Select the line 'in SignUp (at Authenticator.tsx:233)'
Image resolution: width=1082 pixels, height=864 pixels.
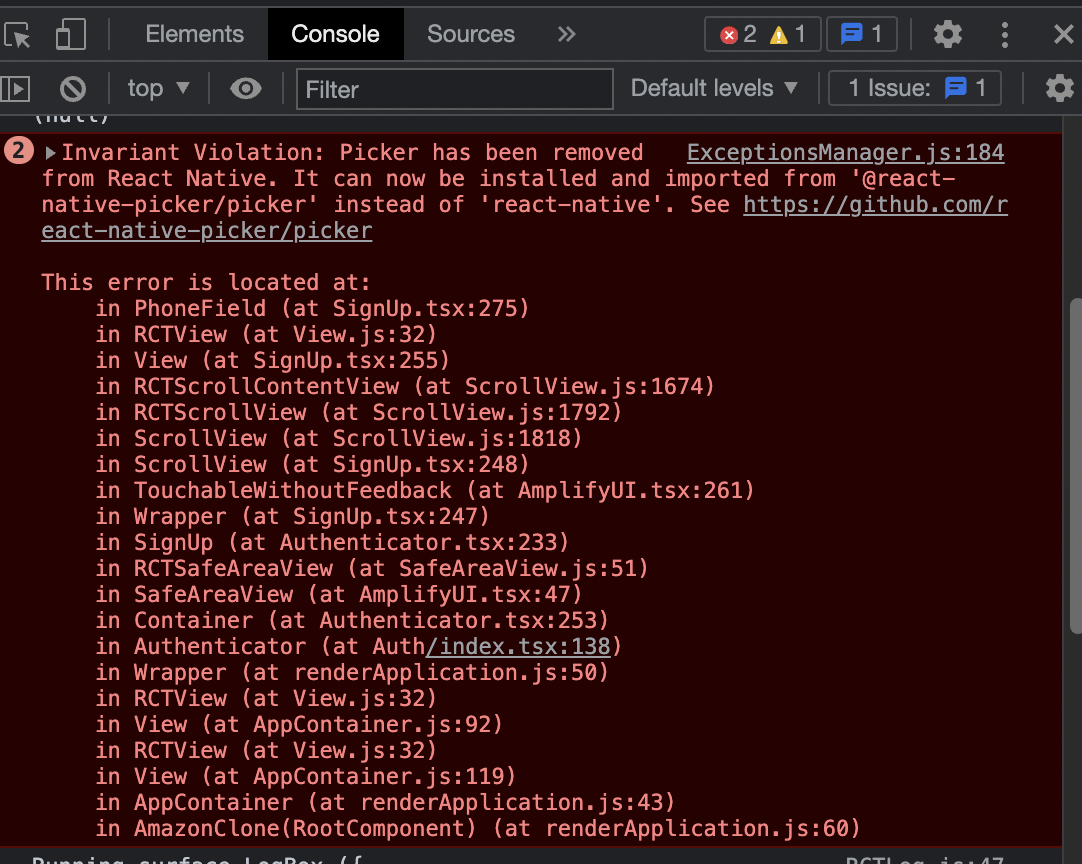[x=332, y=542]
